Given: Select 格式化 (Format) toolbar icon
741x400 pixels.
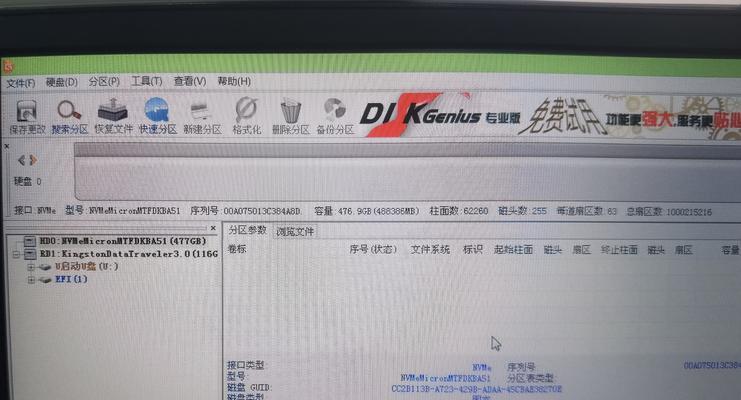Looking at the screenshot, I should coord(247,116).
